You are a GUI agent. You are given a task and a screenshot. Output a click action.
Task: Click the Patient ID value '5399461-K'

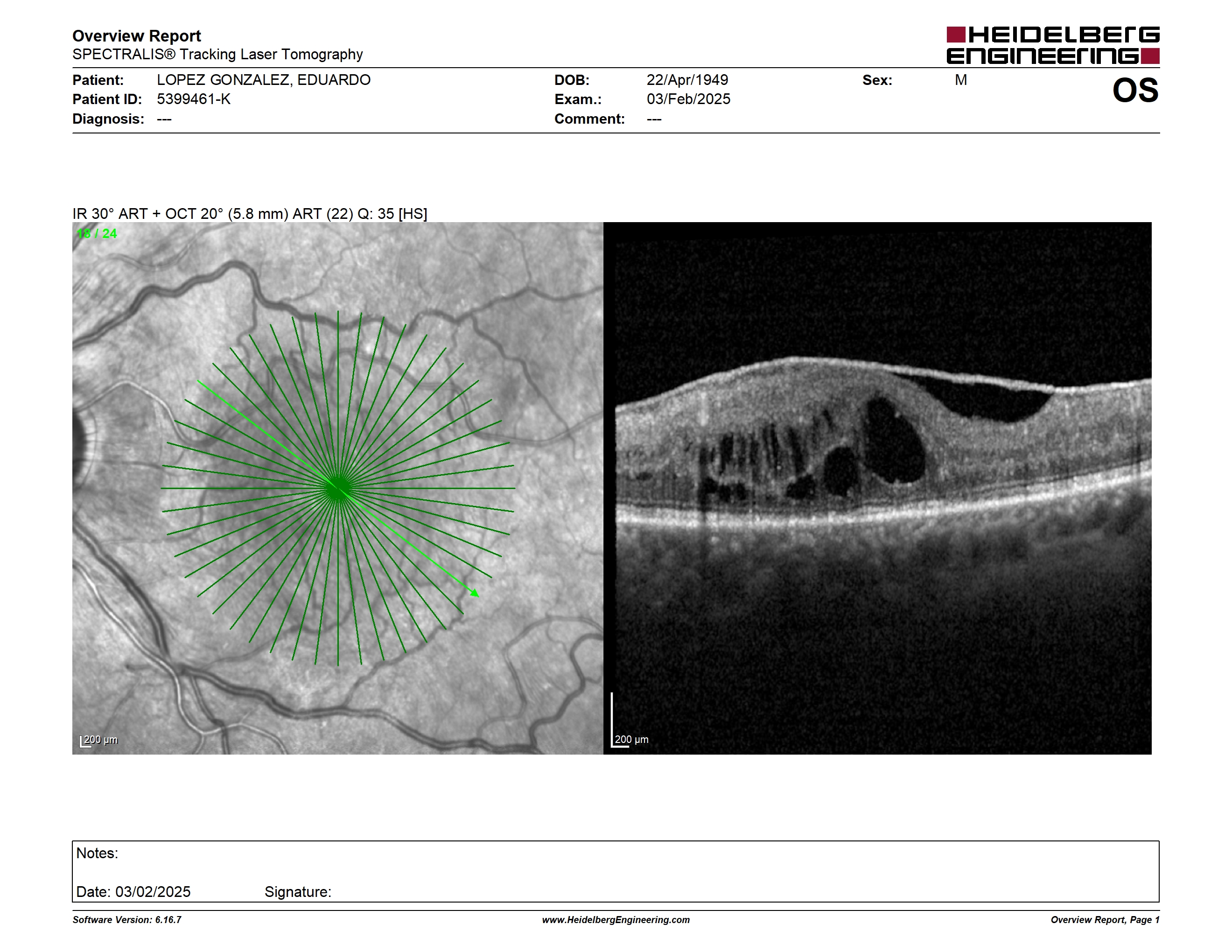(194, 99)
